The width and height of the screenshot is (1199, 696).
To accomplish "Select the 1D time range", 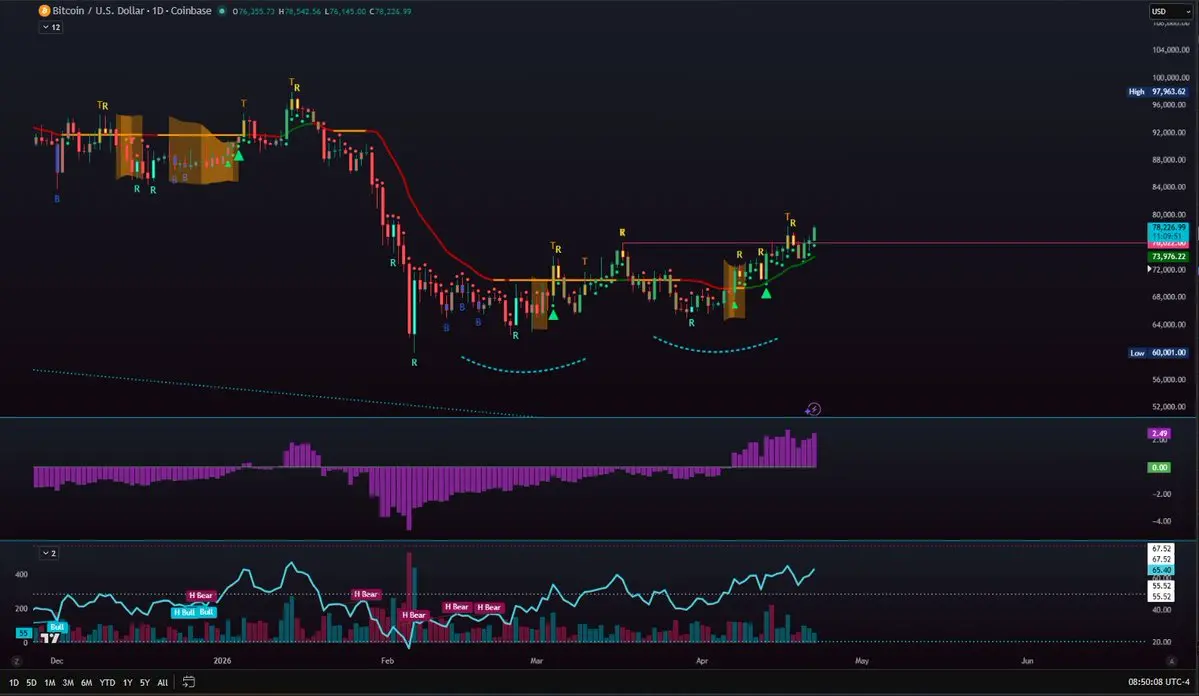I will pos(14,682).
